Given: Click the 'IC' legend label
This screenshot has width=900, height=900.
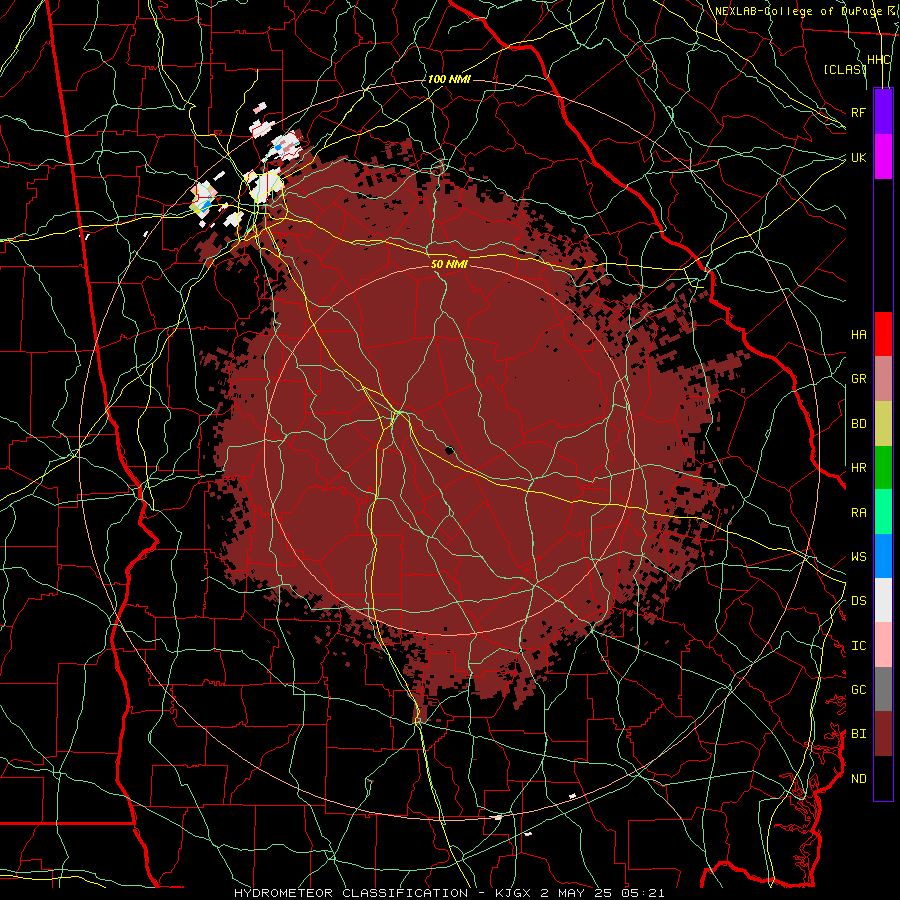Looking at the screenshot, I should click(859, 646).
